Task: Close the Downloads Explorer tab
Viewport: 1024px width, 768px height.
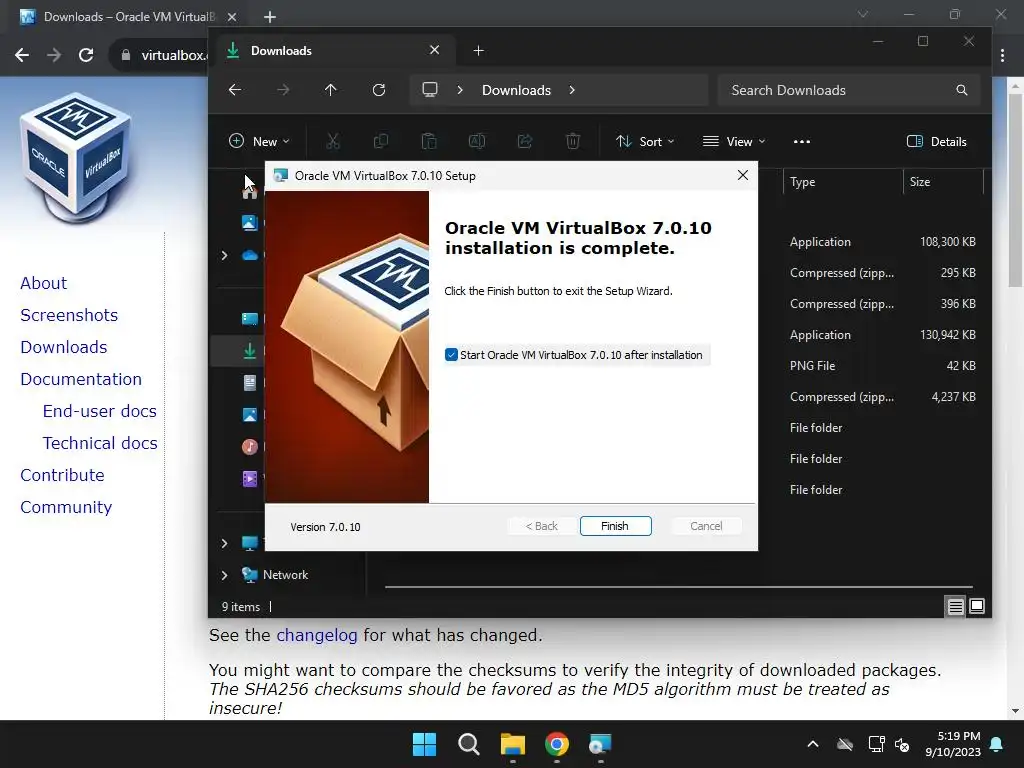Action: click(x=434, y=50)
